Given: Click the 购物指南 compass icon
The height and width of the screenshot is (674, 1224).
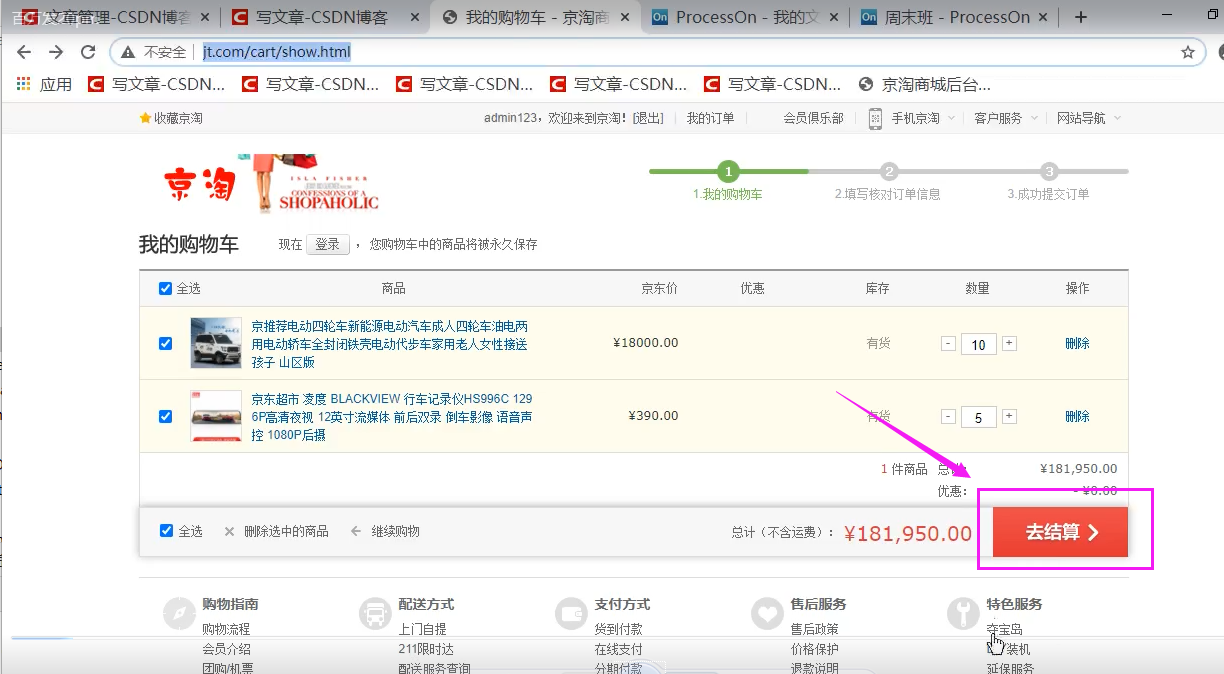Looking at the screenshot, I should tap(179, 612).
